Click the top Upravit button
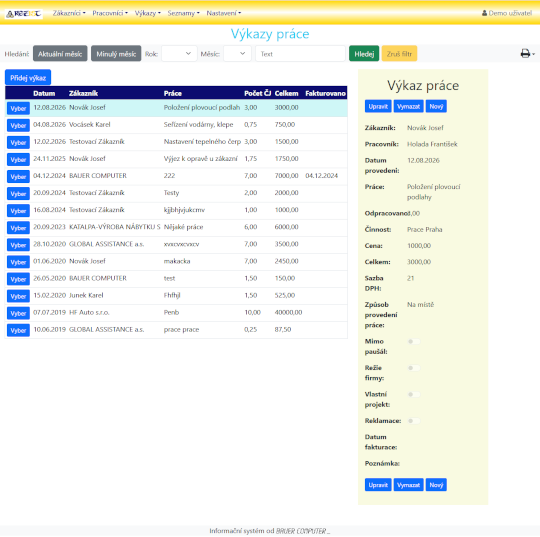Screen dimensions: 540x537 coord(378,106)
